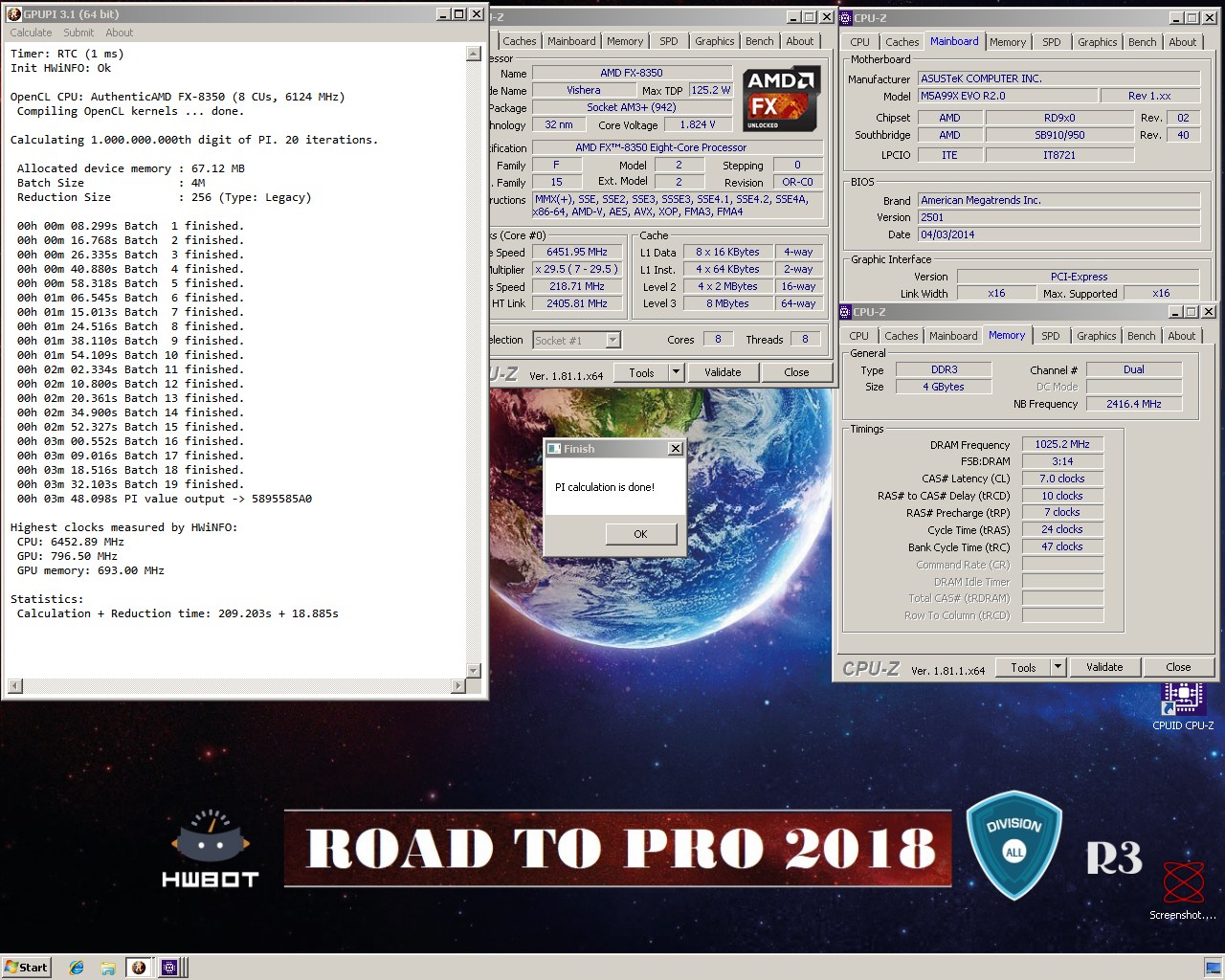The width and height of the screenshot is (1225, 980).
Task: Click the GPUPI vertical scrollbar down arrow
Action: point(473,670)
